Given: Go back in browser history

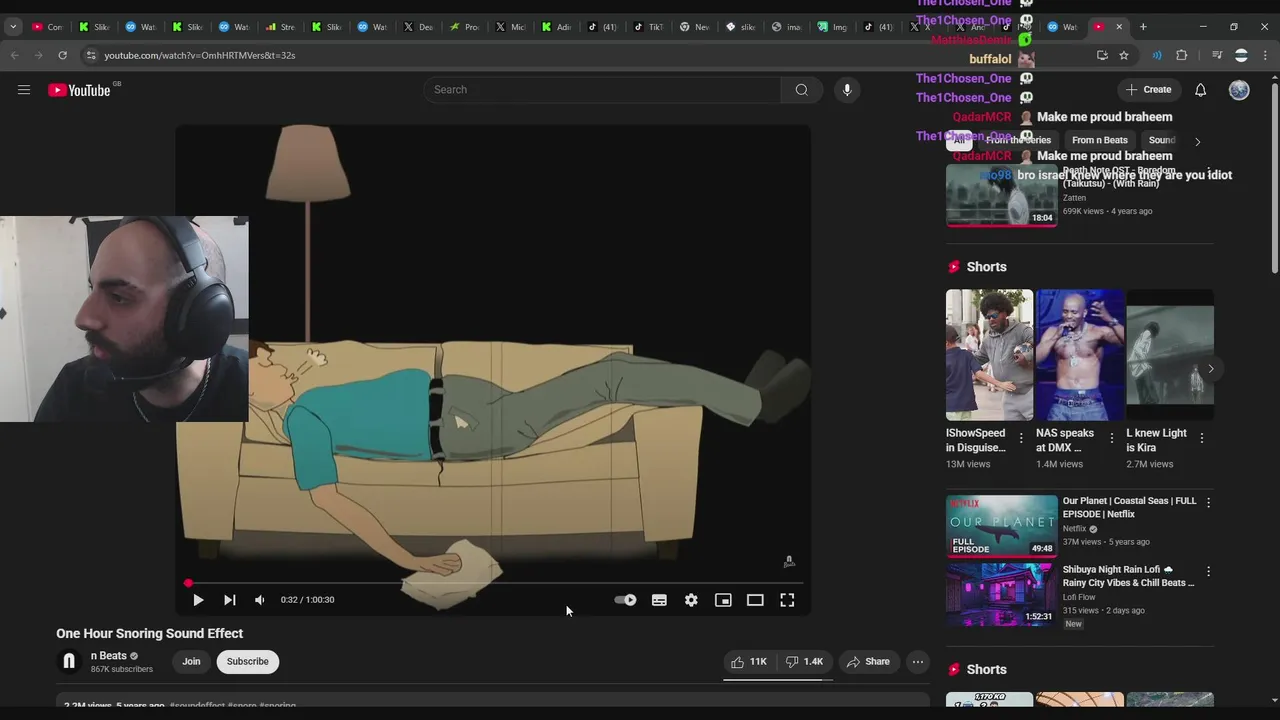Looking at the screenshot, I should click(14, 55).
